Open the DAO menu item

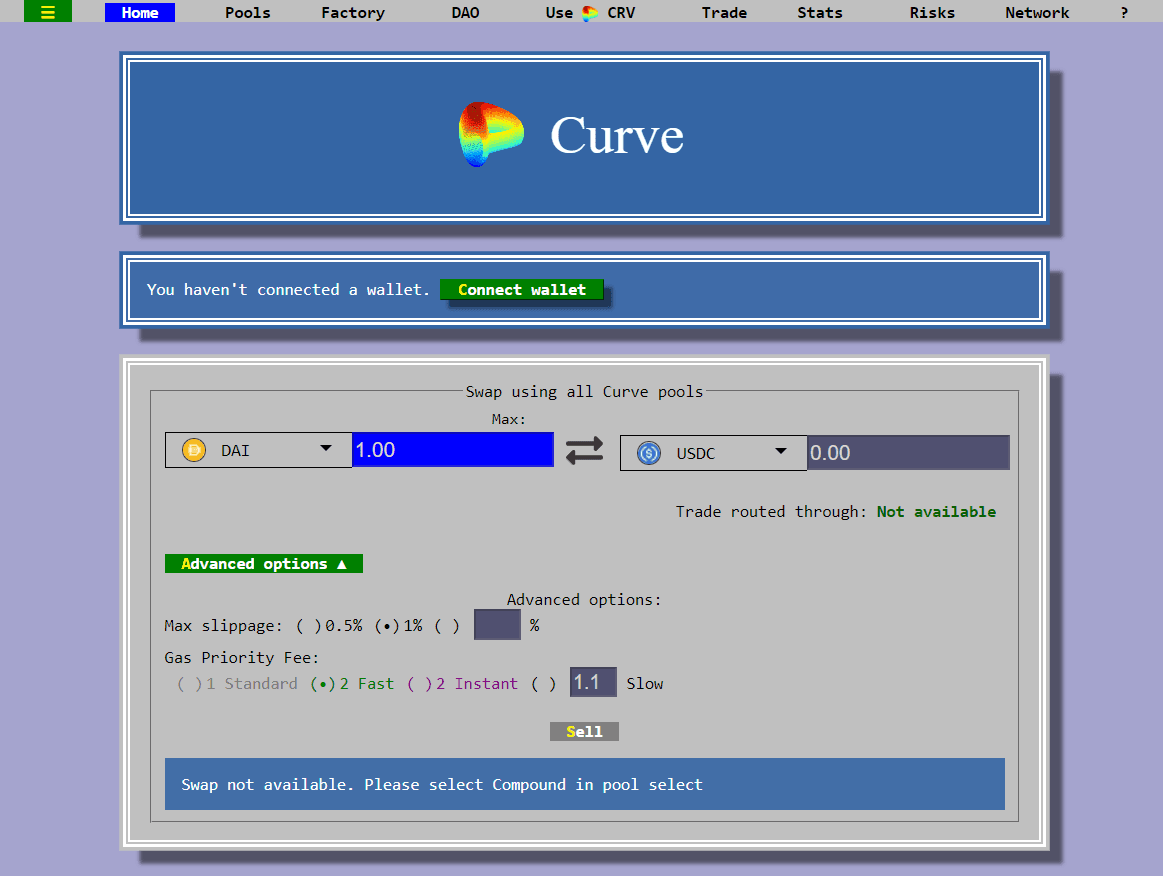tap(465, 12)
